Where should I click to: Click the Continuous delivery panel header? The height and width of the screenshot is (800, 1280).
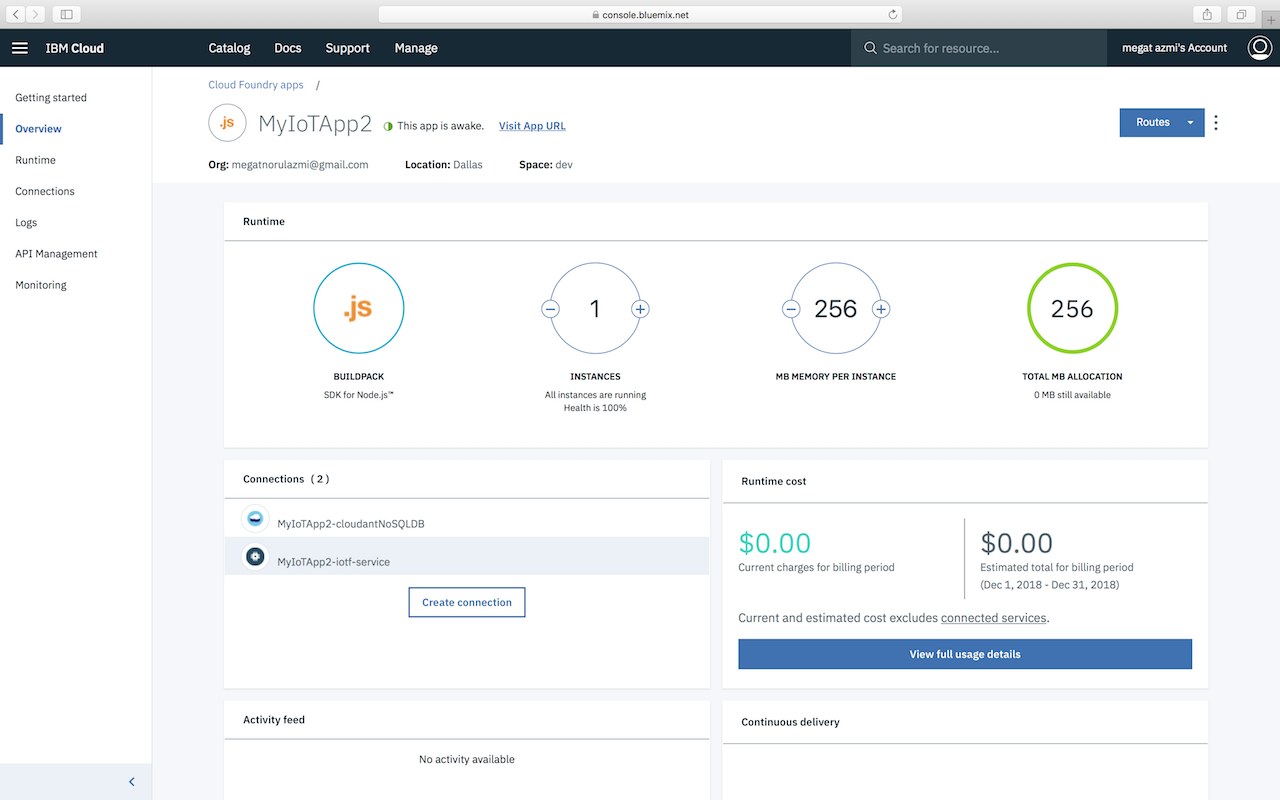790,722
